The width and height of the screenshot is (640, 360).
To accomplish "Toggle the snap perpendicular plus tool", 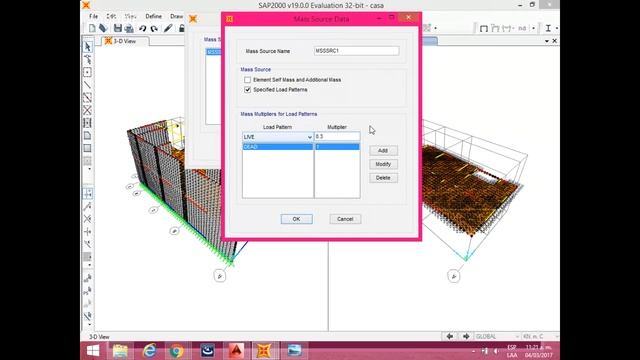I will tap(87, 231).
